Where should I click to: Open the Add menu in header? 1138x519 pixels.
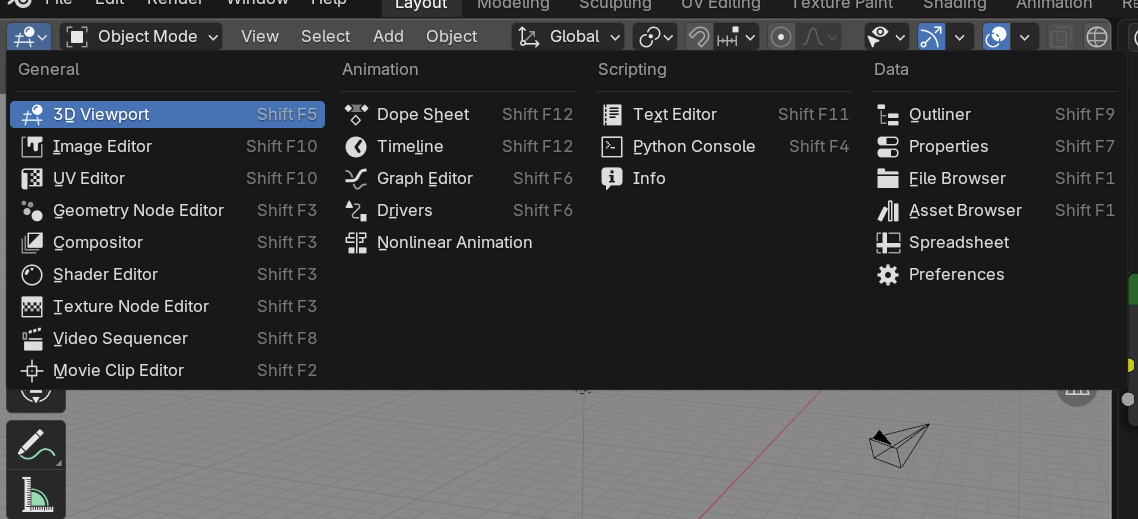[388, 36]
